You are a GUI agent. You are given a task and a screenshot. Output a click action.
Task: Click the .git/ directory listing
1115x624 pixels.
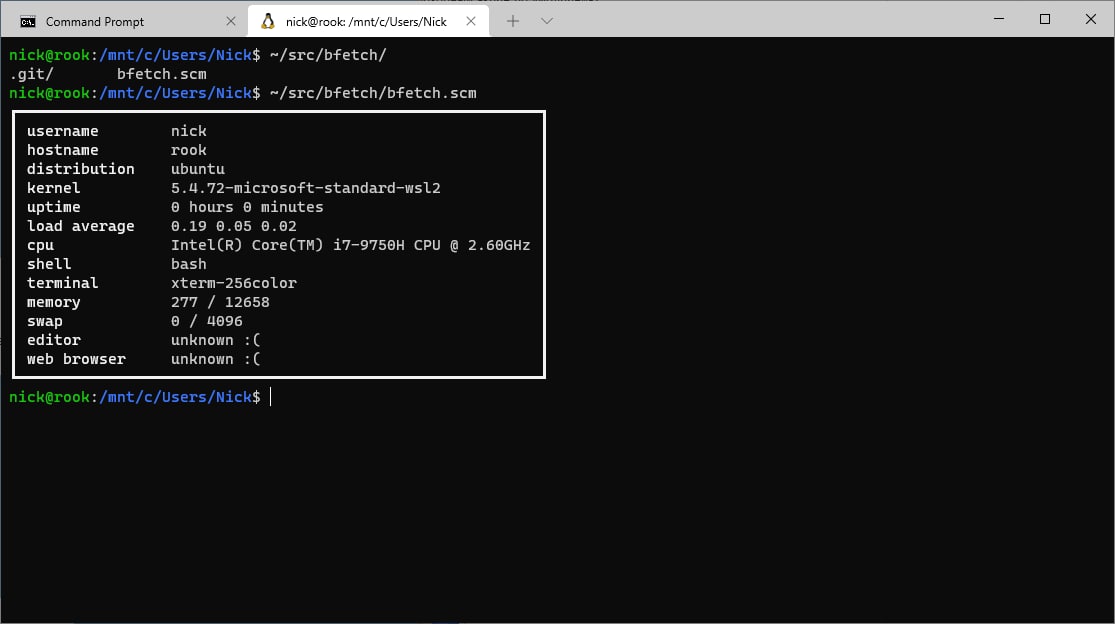(x=32, y=74)
